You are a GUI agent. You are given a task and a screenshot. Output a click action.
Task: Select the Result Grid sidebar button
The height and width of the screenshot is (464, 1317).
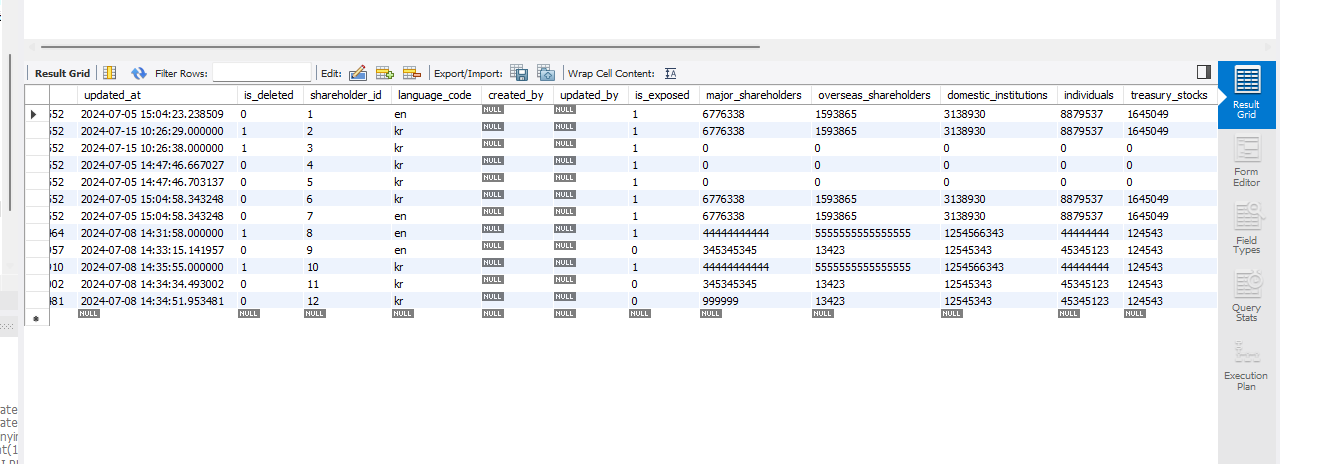click(1247, 93)
